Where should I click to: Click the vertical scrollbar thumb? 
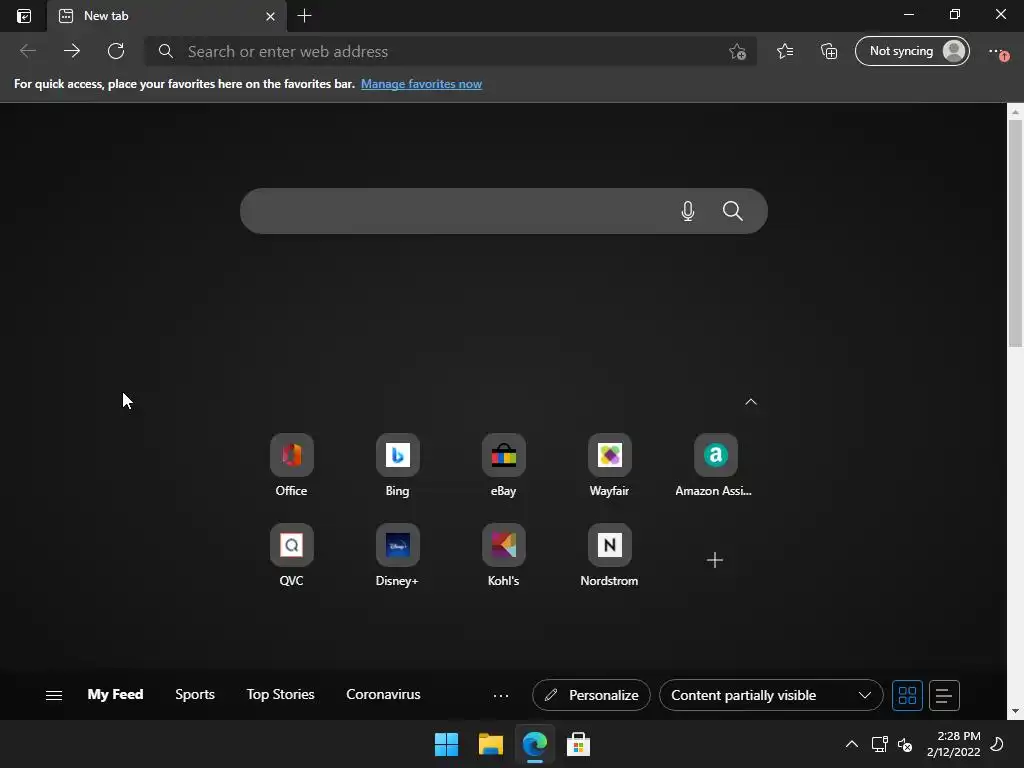[1015, 233]
